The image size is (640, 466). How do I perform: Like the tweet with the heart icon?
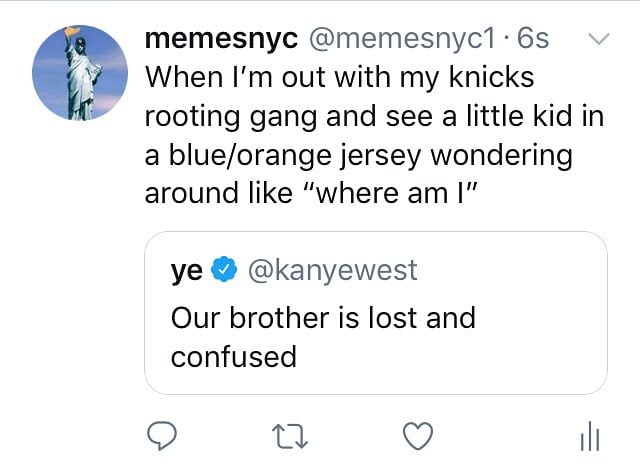416,434
